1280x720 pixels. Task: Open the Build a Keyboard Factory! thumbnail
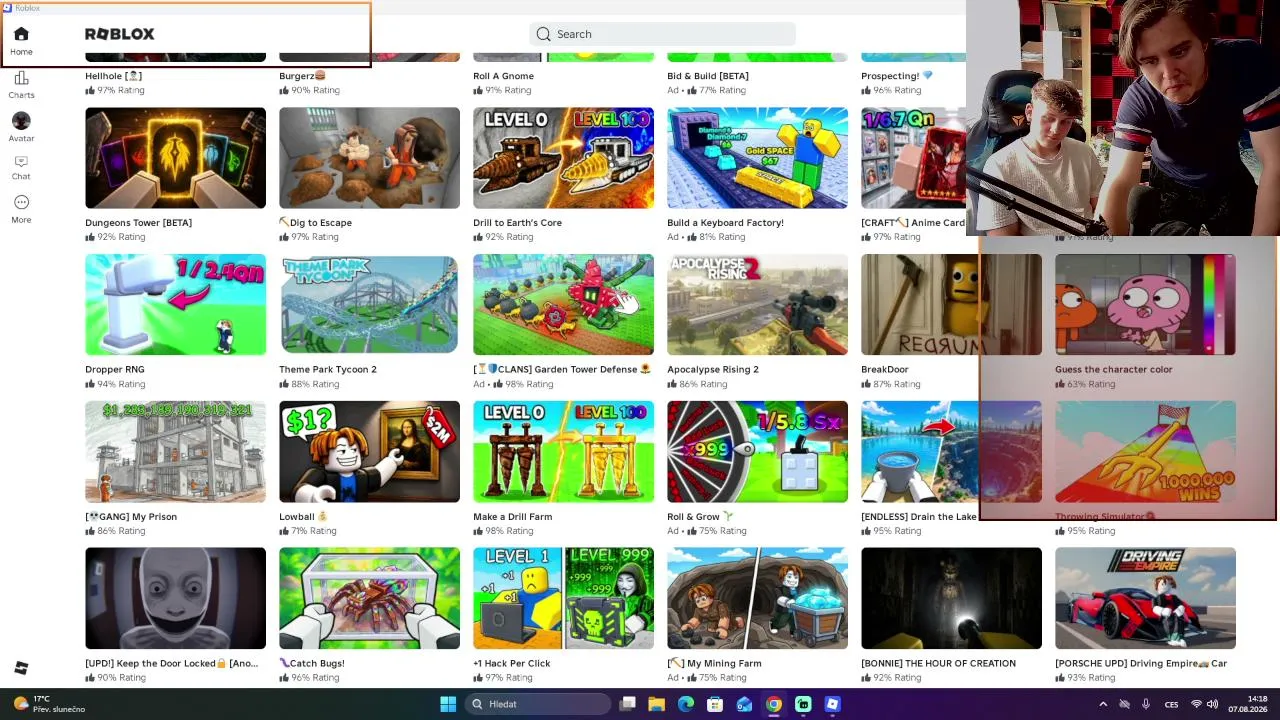757,158
